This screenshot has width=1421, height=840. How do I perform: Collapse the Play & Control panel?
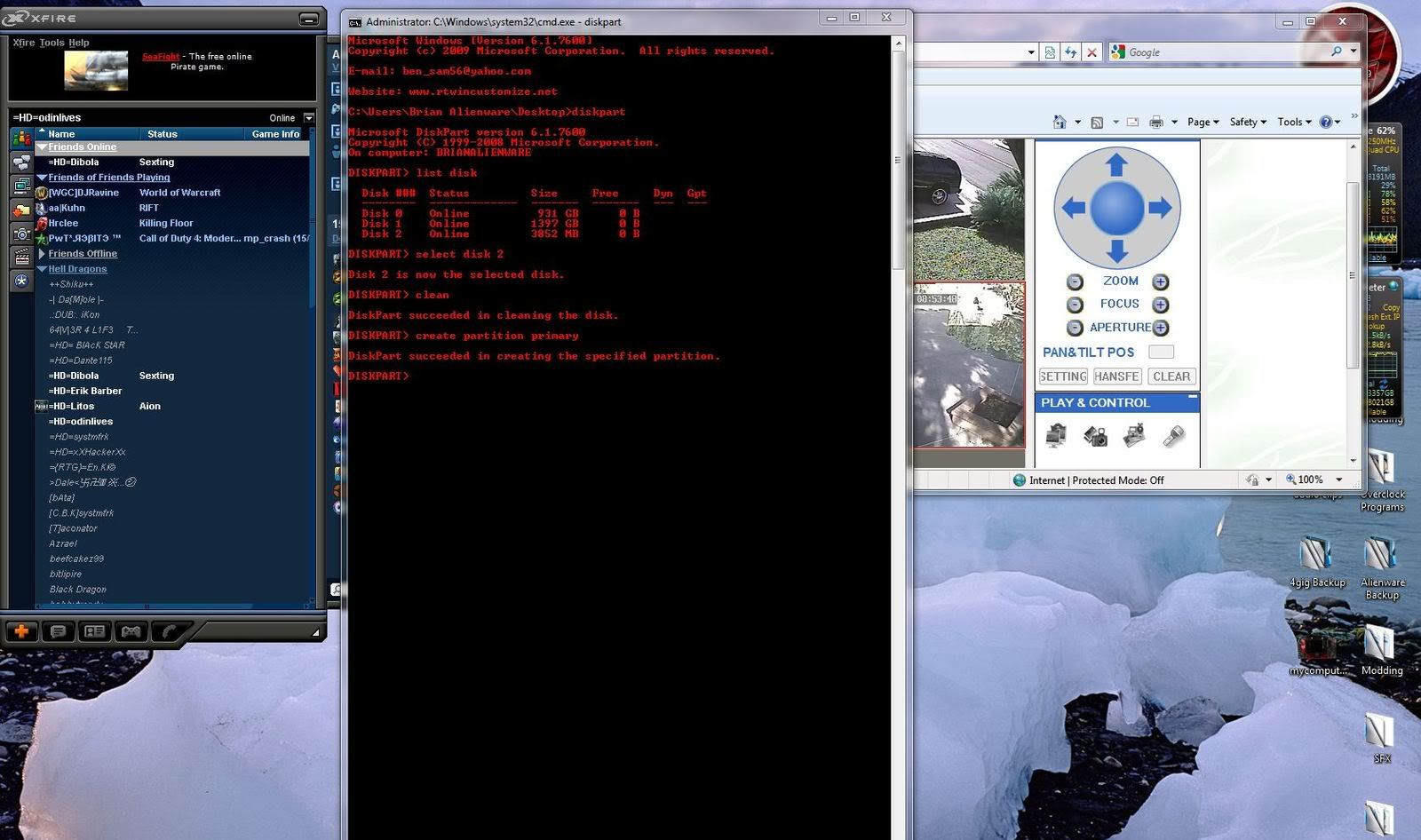[x=1192, y=397]
